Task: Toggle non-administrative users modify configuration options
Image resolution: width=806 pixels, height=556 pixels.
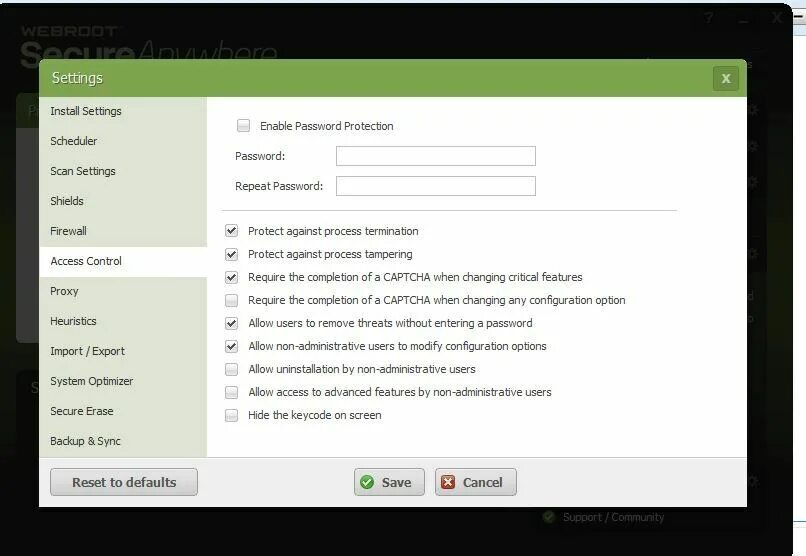Action: (232, 346)
